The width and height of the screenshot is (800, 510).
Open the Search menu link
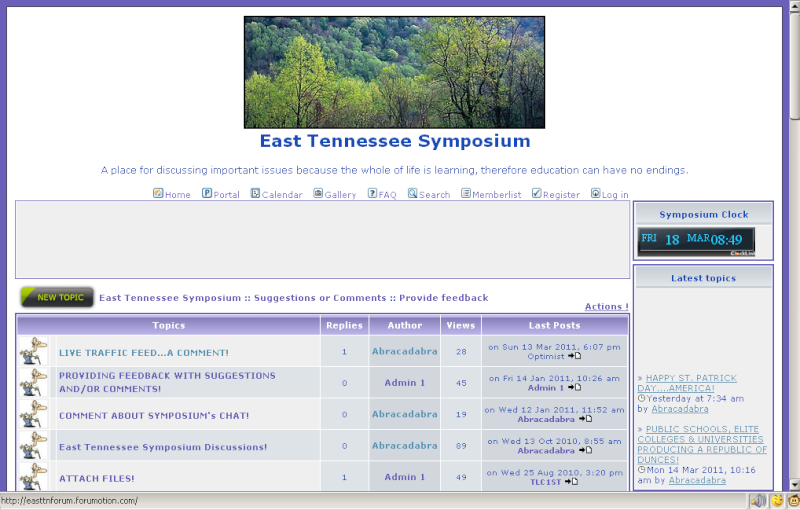[x=435, y=195]
